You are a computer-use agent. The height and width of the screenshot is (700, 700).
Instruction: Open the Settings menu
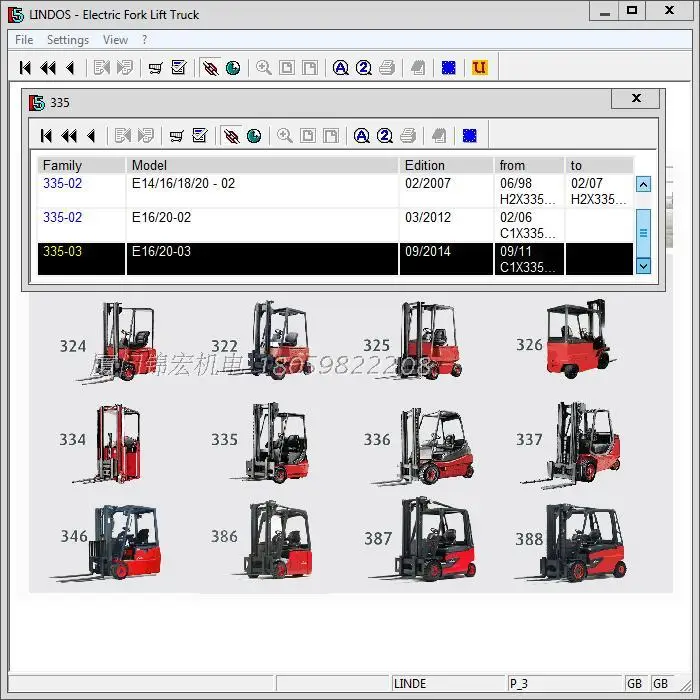68,40
